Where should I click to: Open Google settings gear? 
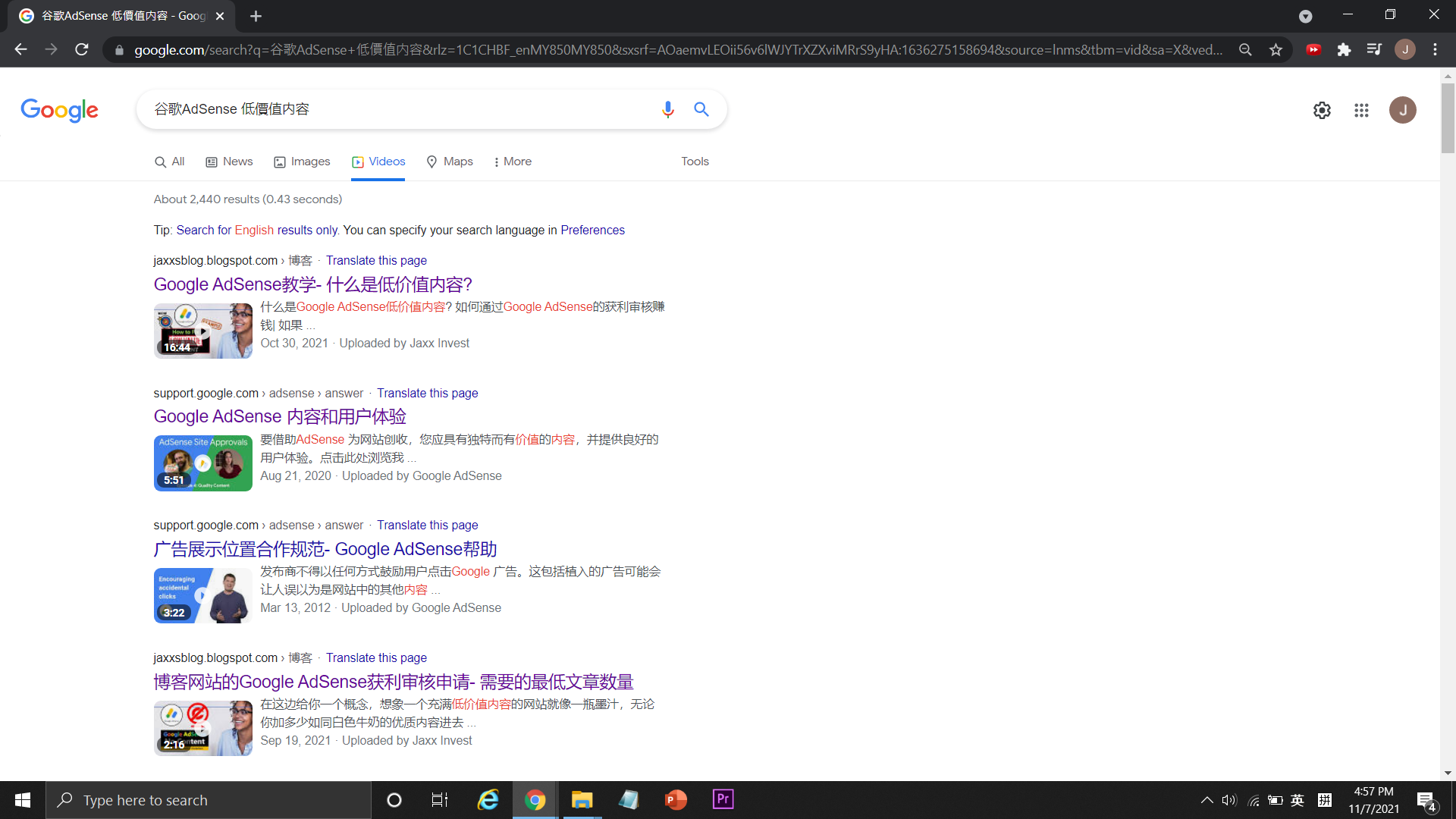tap(1322, 110)
